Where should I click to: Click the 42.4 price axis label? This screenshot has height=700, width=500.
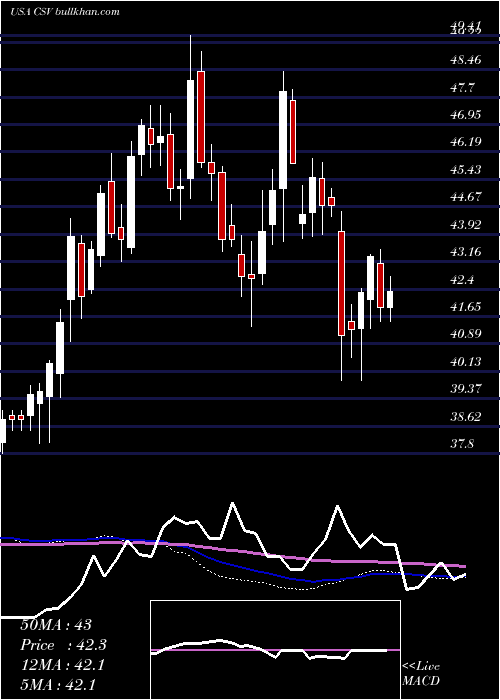(x=464, y=280)
